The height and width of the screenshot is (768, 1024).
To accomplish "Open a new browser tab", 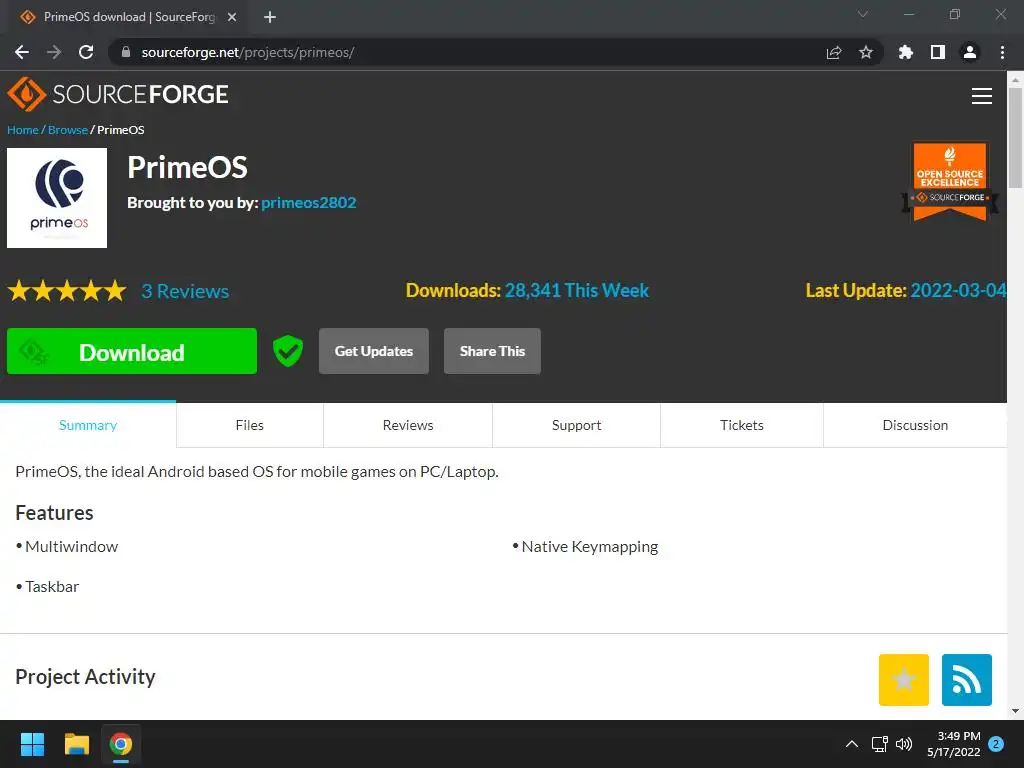I will tap(270, 17).
